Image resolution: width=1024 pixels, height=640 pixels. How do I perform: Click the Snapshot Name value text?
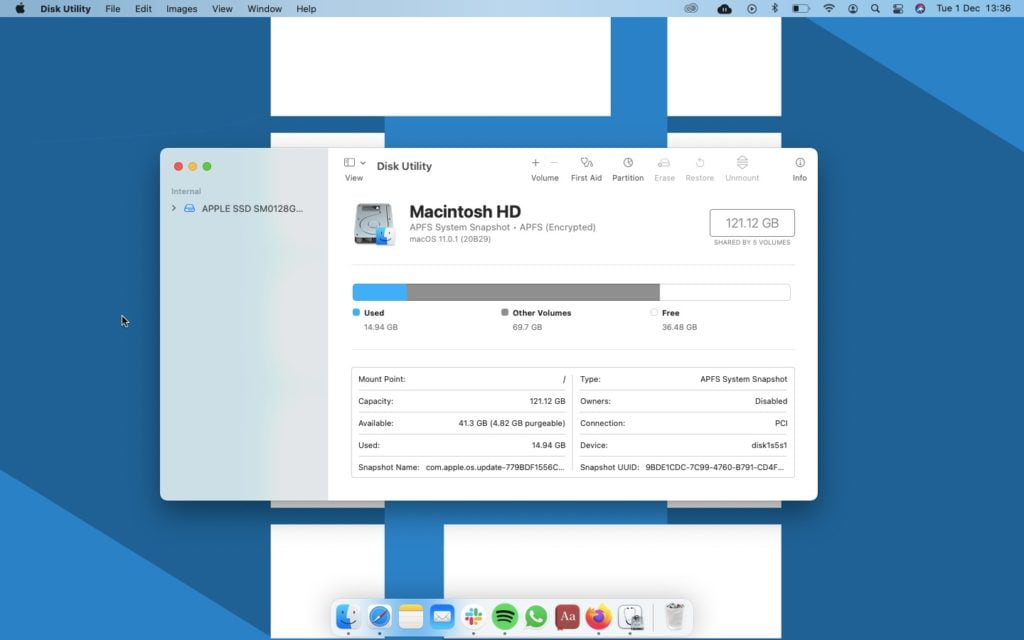point(495,467)
